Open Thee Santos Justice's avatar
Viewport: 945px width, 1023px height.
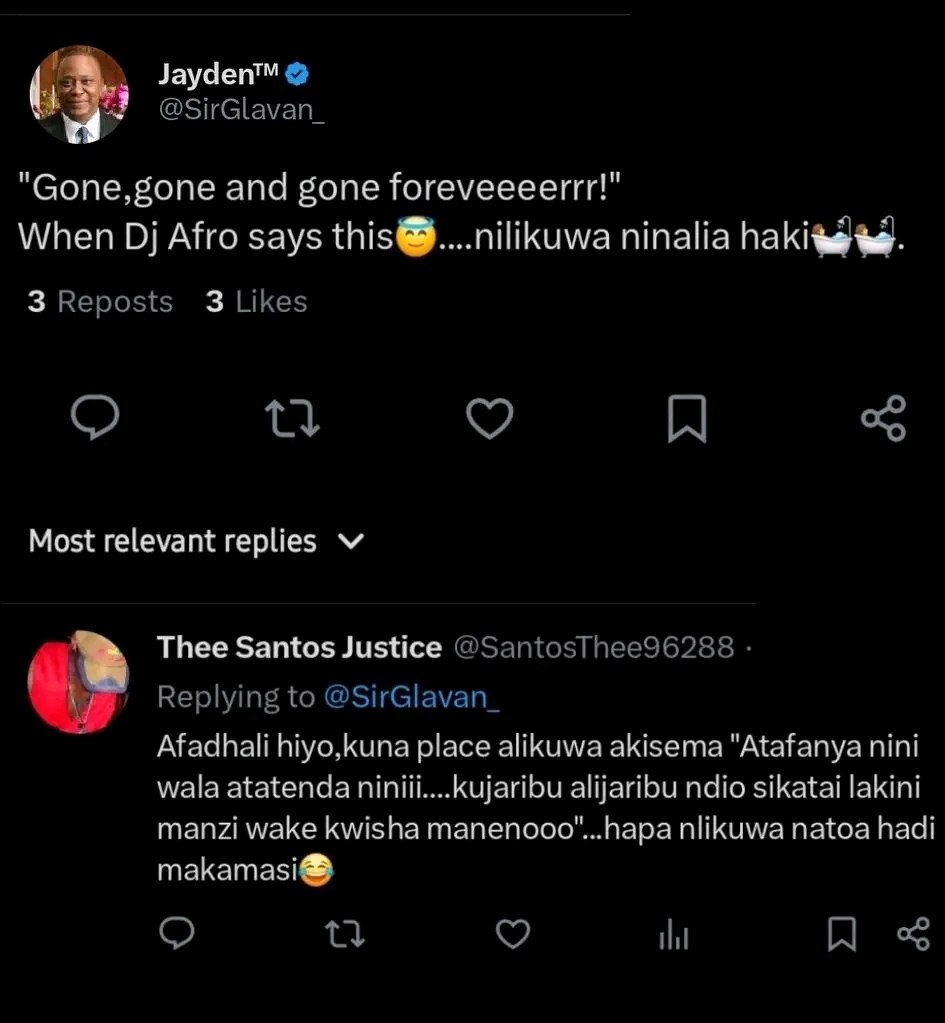(x=78, y=682)
